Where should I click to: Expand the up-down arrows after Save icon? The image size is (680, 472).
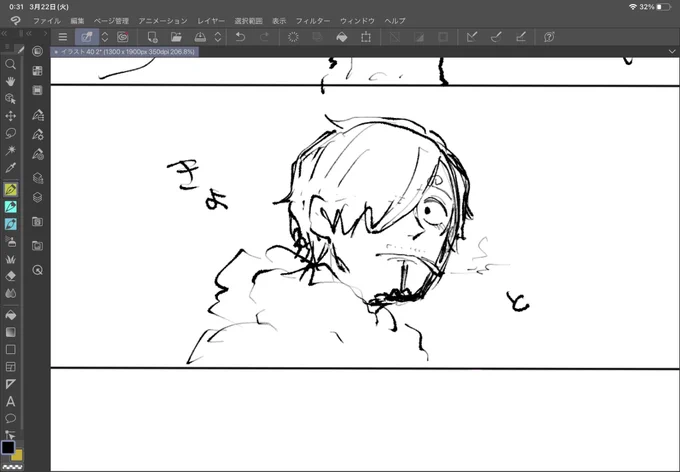(x=218, y=37)
